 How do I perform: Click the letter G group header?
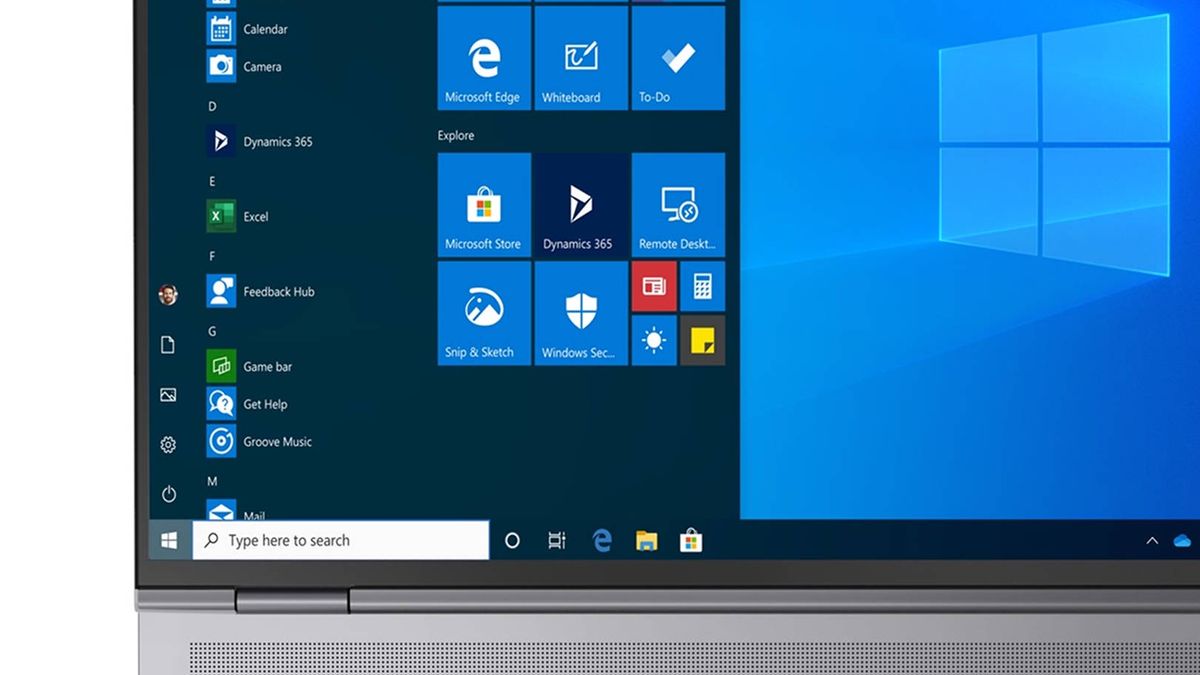tap(212, 331)
